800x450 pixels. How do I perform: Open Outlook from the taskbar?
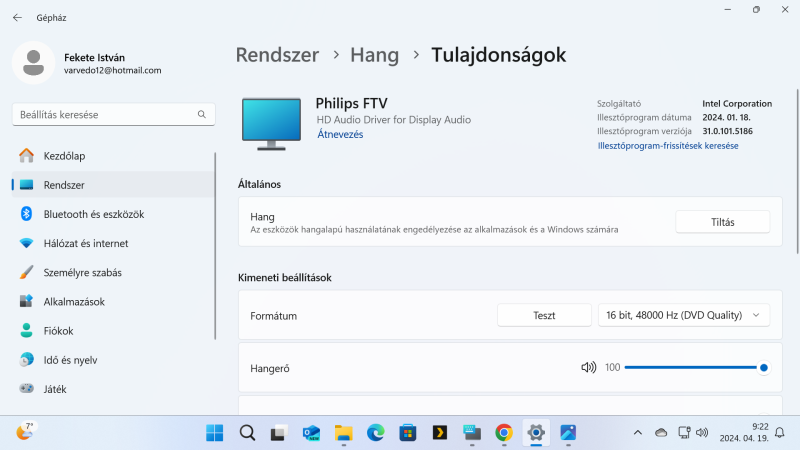(311, 433)
